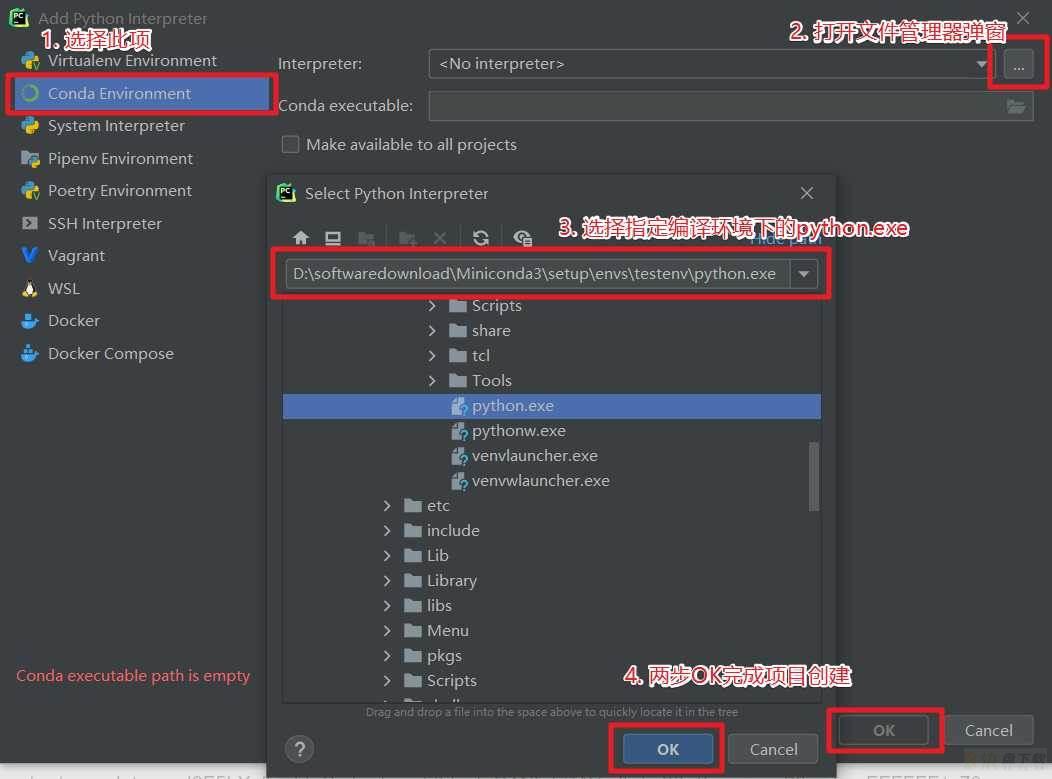Click OK in Select Python Interpreter dialog

click(668, 749)
